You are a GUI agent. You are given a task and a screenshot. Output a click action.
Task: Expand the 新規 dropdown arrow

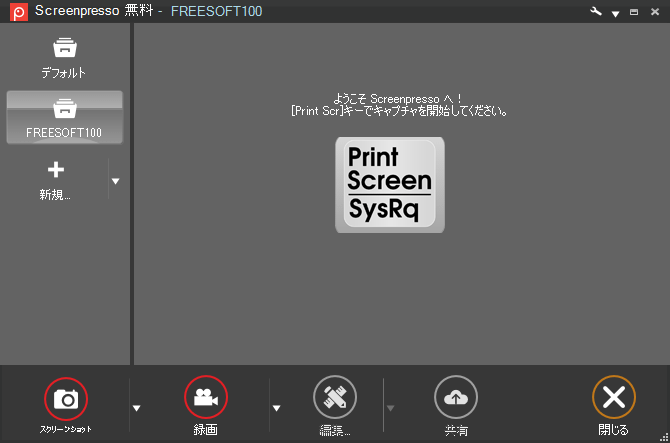[x=115, y=181]
